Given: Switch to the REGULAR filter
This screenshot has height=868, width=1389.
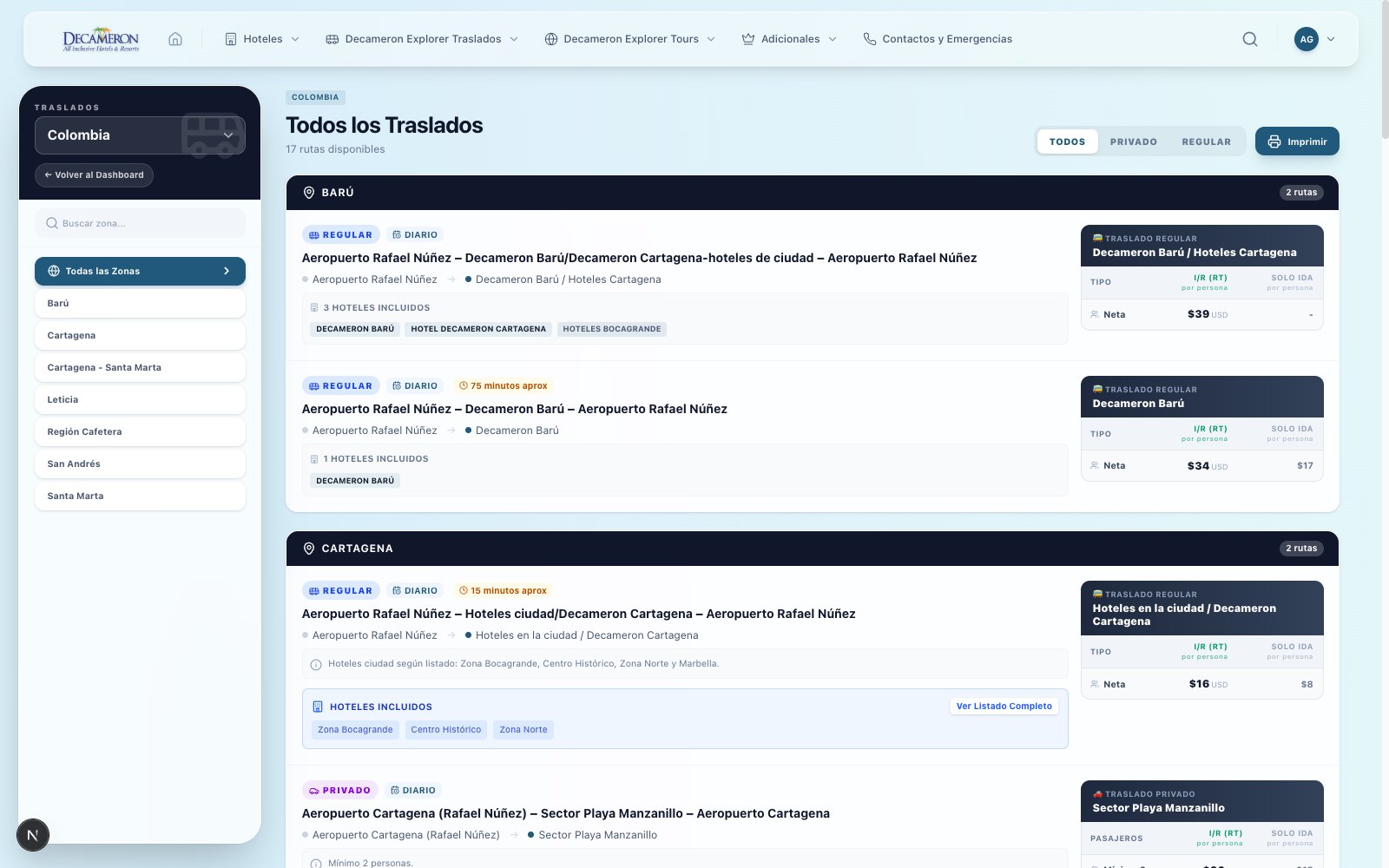Looking at the screenshot, I should pos(1206,141).
